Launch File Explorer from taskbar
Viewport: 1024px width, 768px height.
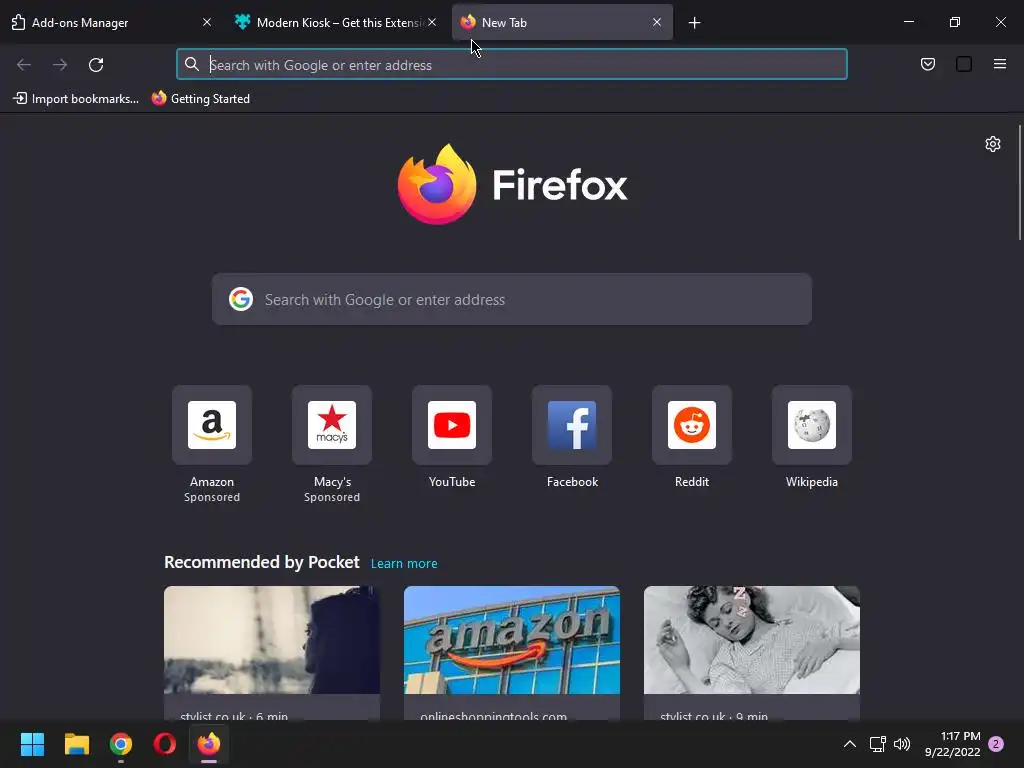coord(76,744)
